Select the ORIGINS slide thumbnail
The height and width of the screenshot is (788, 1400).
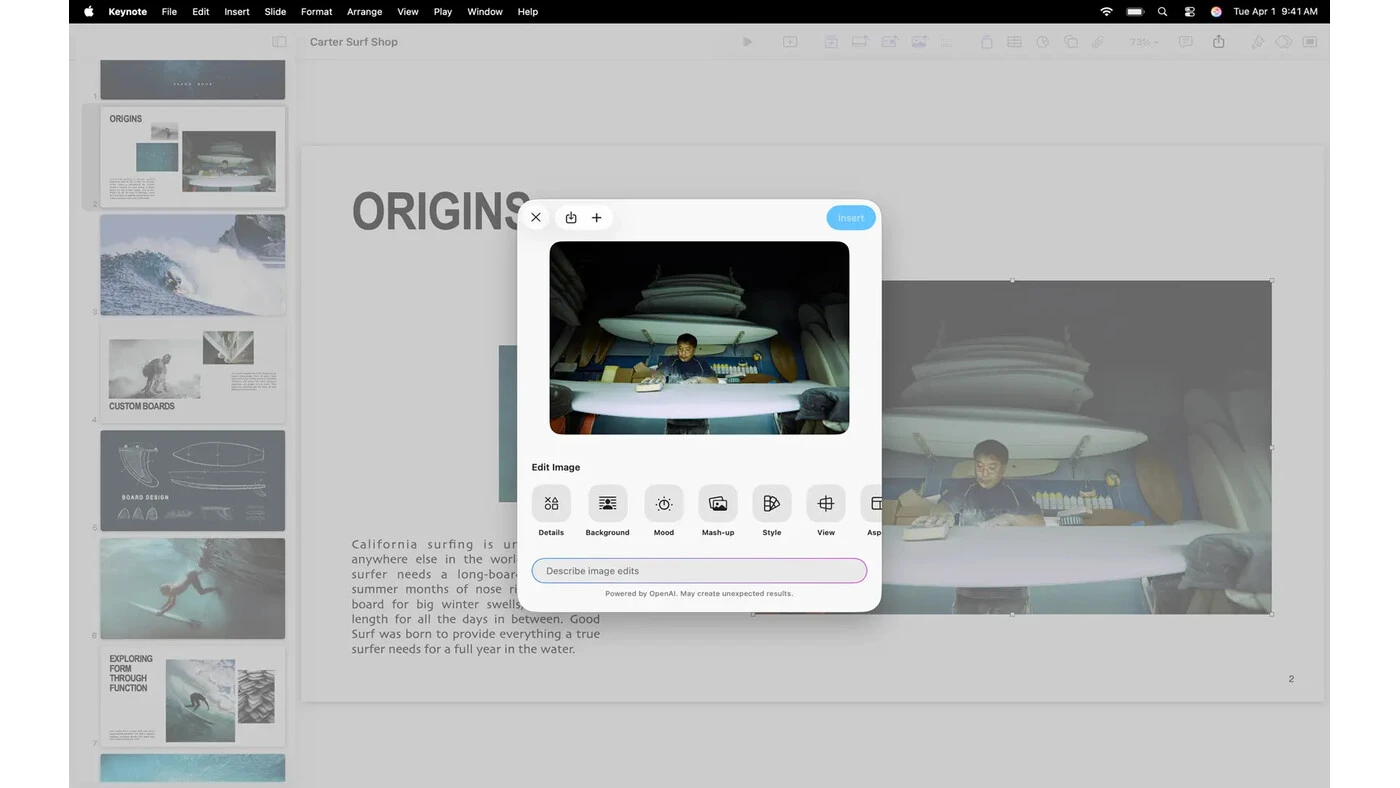192,157
